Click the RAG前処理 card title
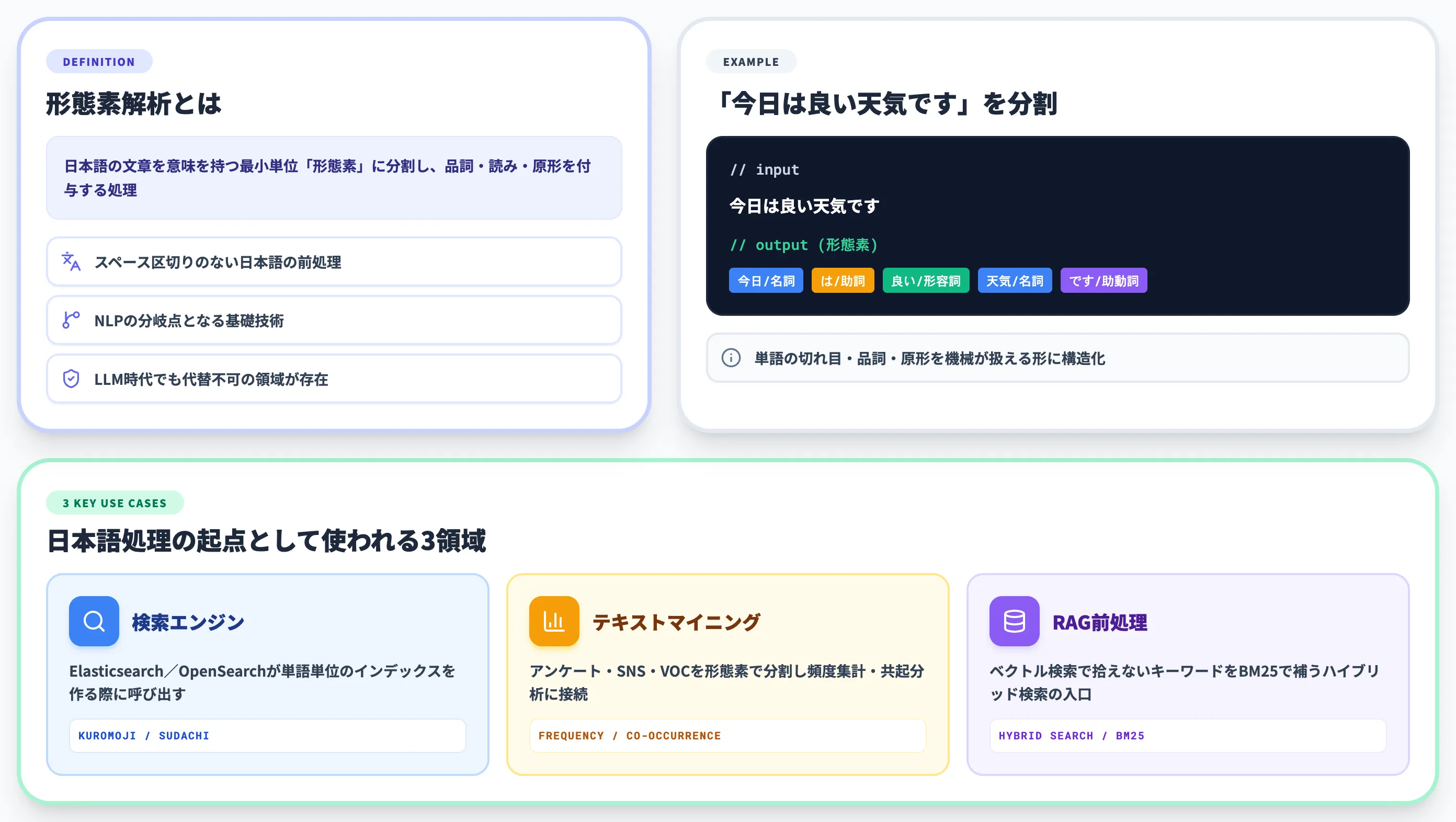This screenshot has width=1456, height=822. (1100, 622)
